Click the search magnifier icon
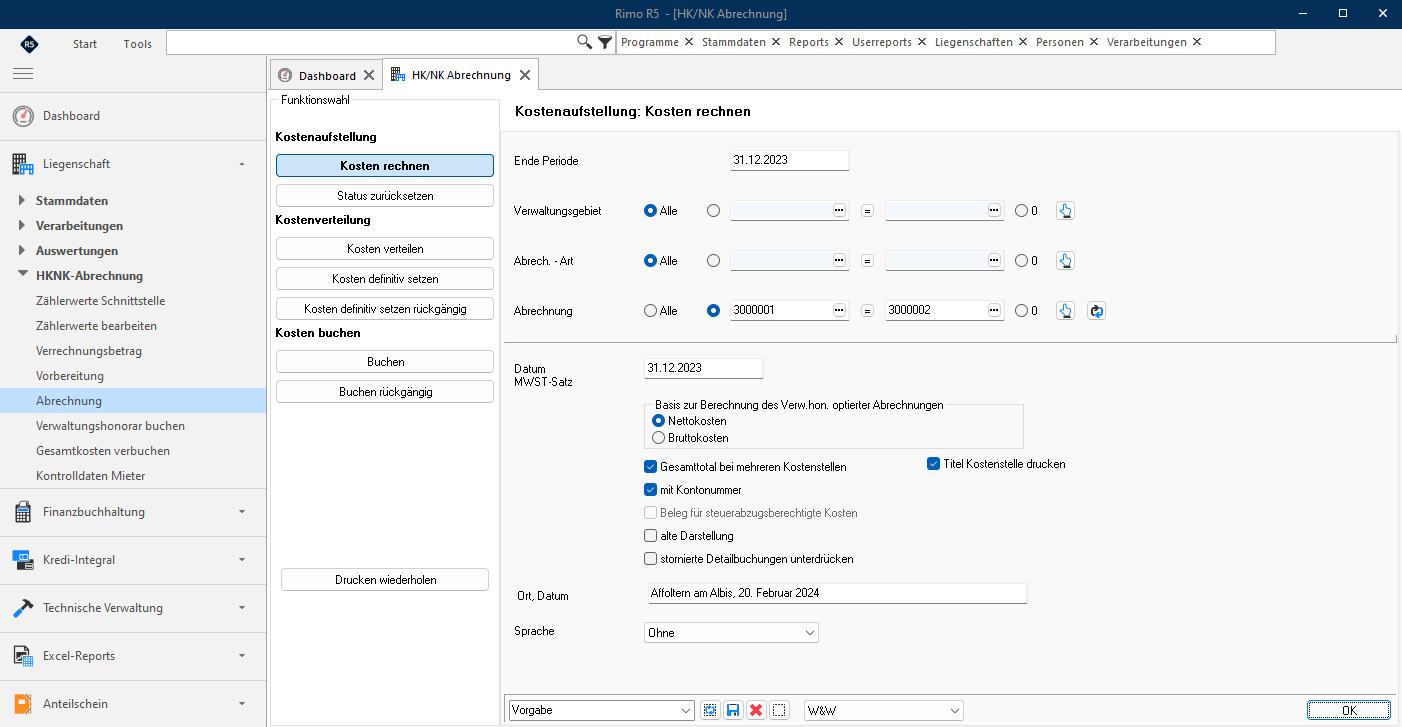1402x727 pixels. (x=585, y=42)
